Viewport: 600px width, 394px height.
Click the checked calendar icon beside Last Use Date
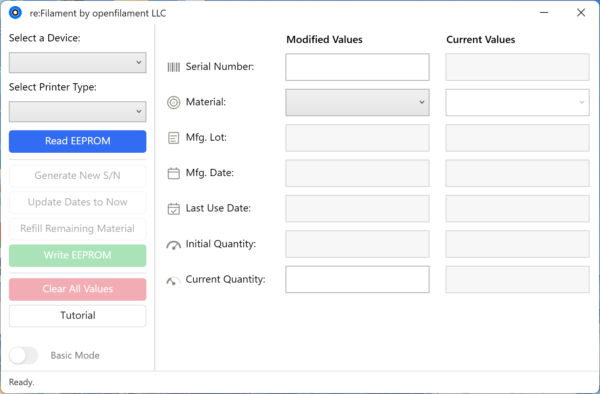click(173, 208)
